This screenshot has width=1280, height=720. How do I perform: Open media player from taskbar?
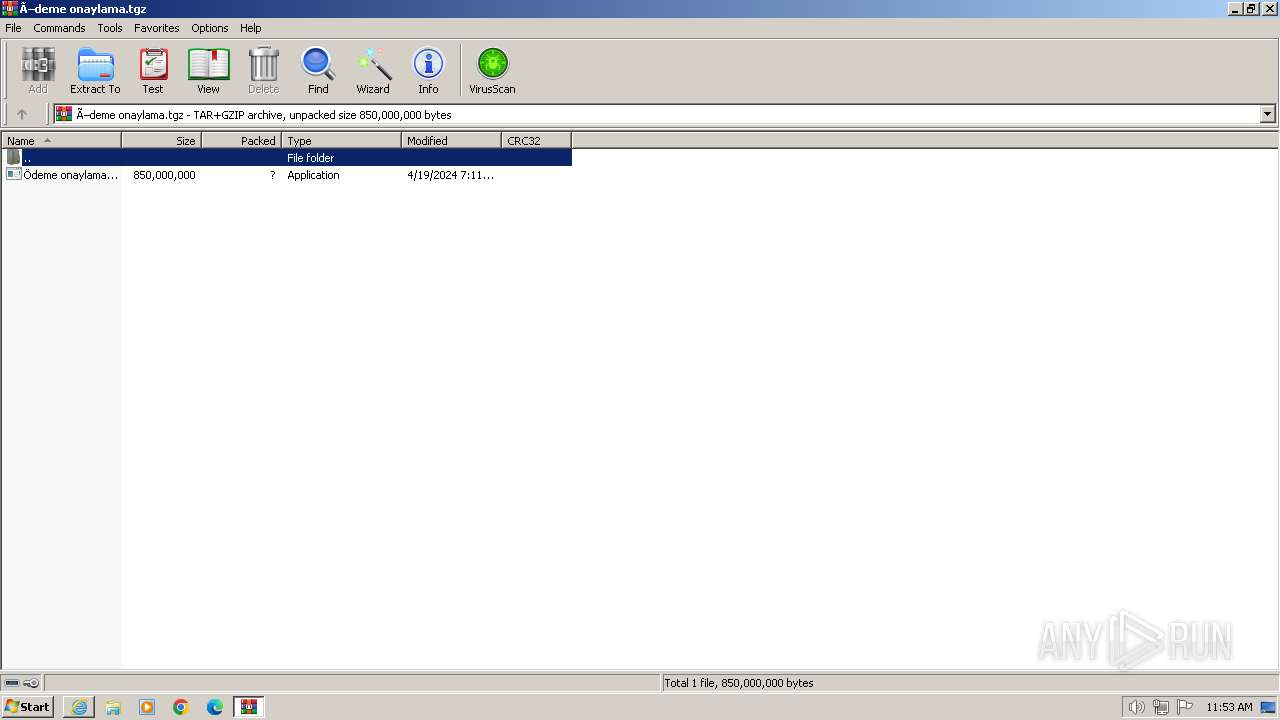[x=147, y=707]
